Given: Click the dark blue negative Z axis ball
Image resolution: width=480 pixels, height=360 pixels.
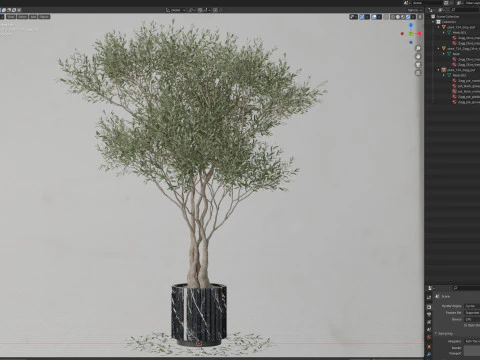Looking at the screenshot, I should pos(411,42).
